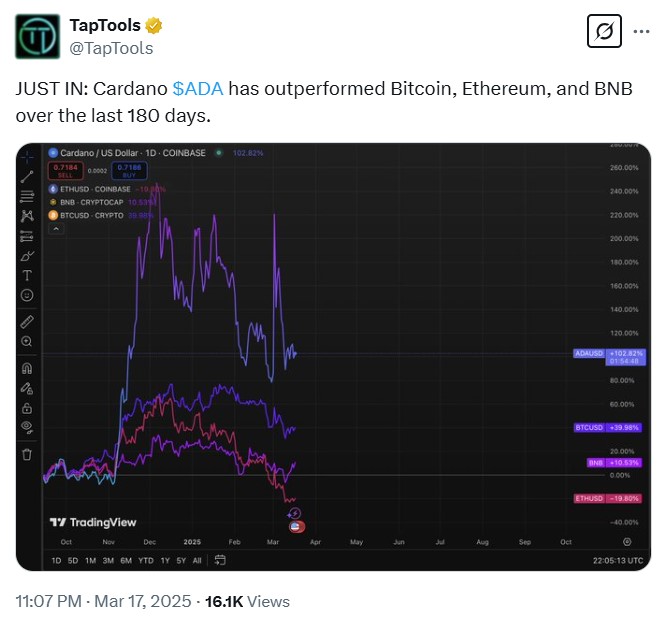Click the trash remove drawings icon
The width and height of the screenshot is (664, 619).
[27, 454]
